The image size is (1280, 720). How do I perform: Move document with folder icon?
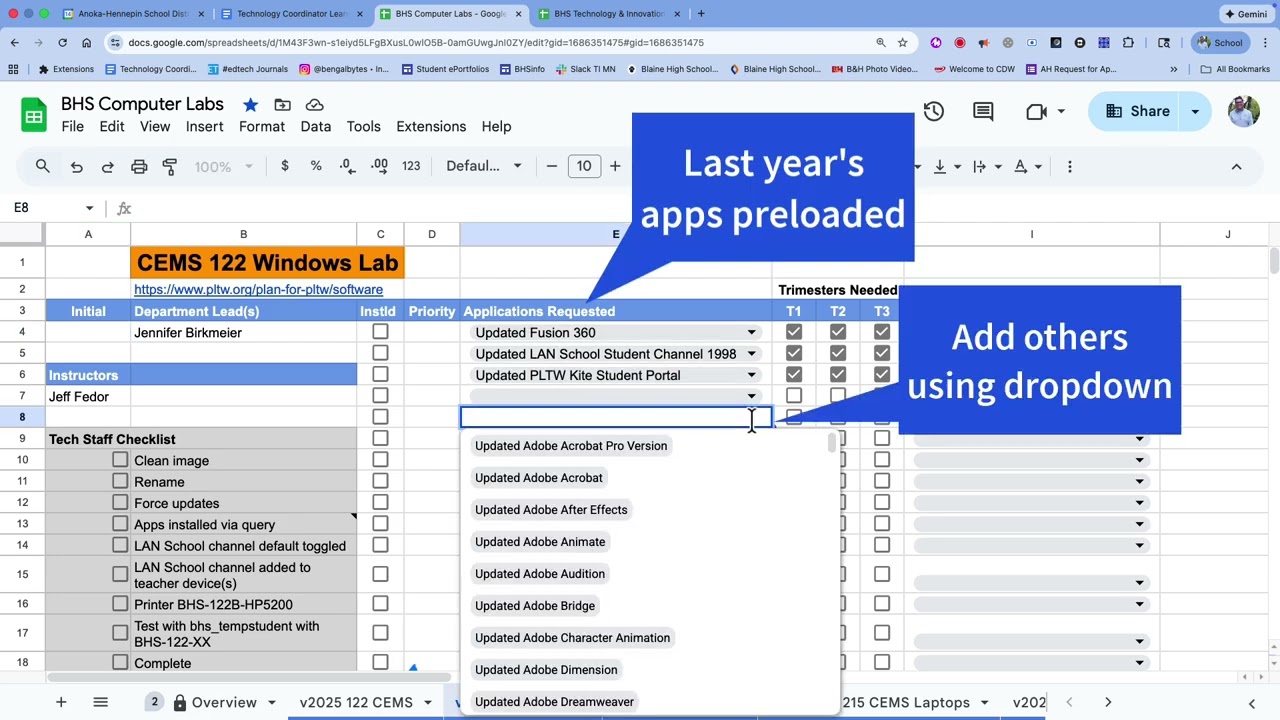pyautogui.click(x=282, y=105)
